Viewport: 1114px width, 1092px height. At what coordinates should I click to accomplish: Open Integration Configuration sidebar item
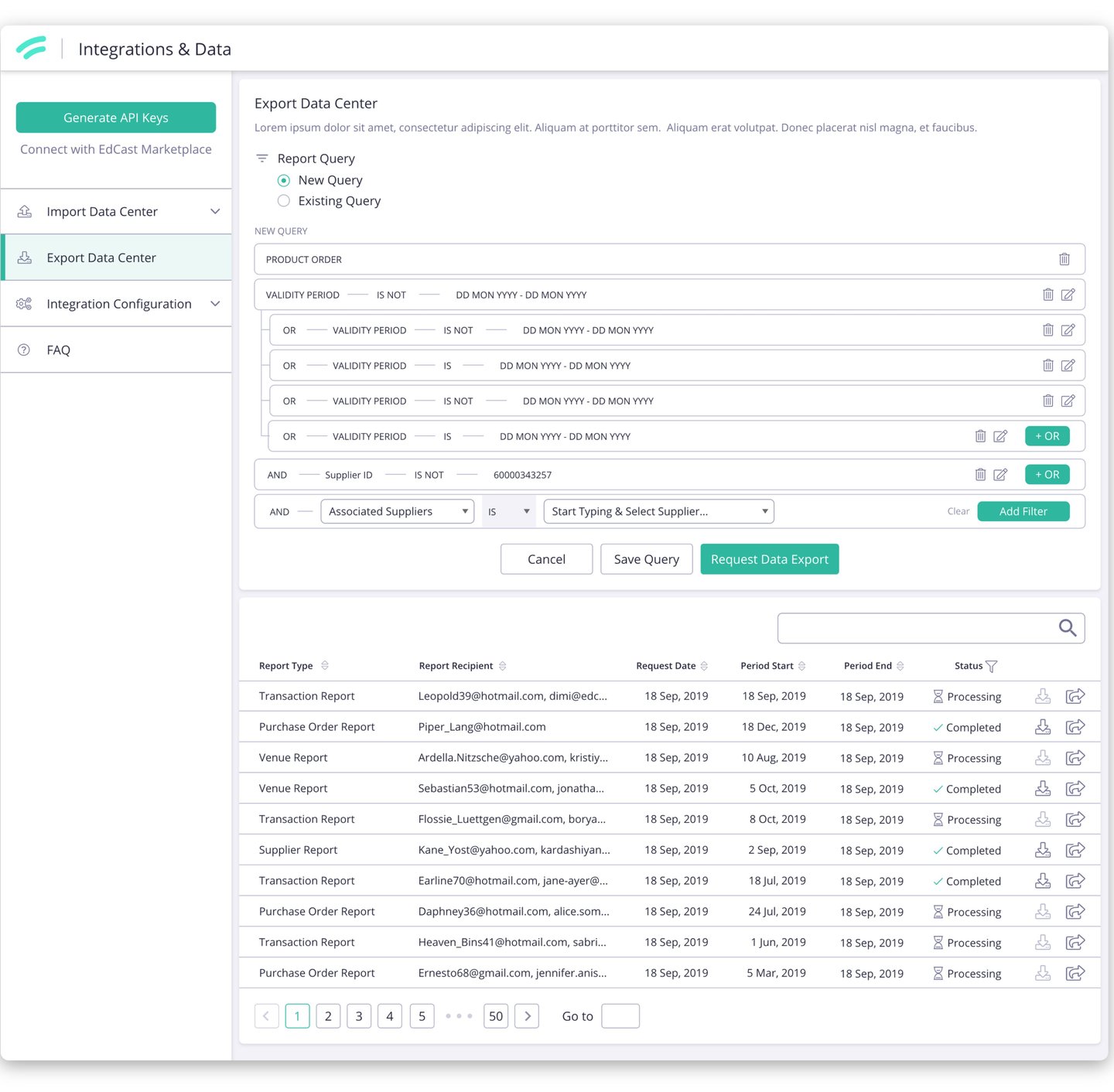[x=116, y=304]
